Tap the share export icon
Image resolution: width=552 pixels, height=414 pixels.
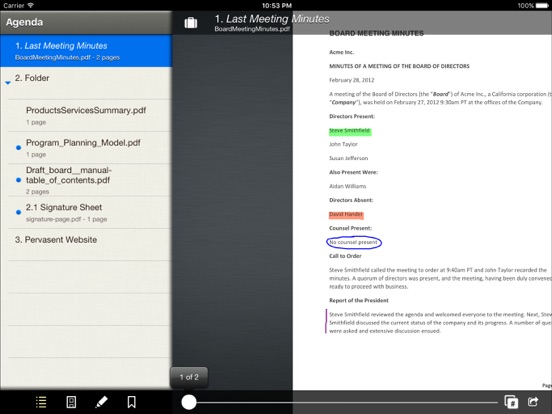tap(533, 401)
